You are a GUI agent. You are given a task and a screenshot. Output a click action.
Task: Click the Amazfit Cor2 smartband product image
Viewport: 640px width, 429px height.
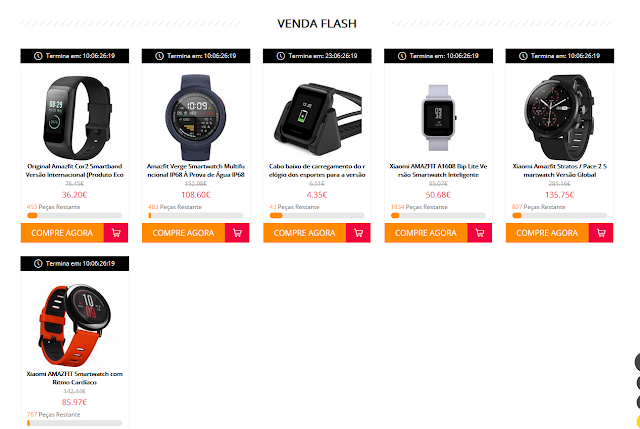[x=75, y=117]
